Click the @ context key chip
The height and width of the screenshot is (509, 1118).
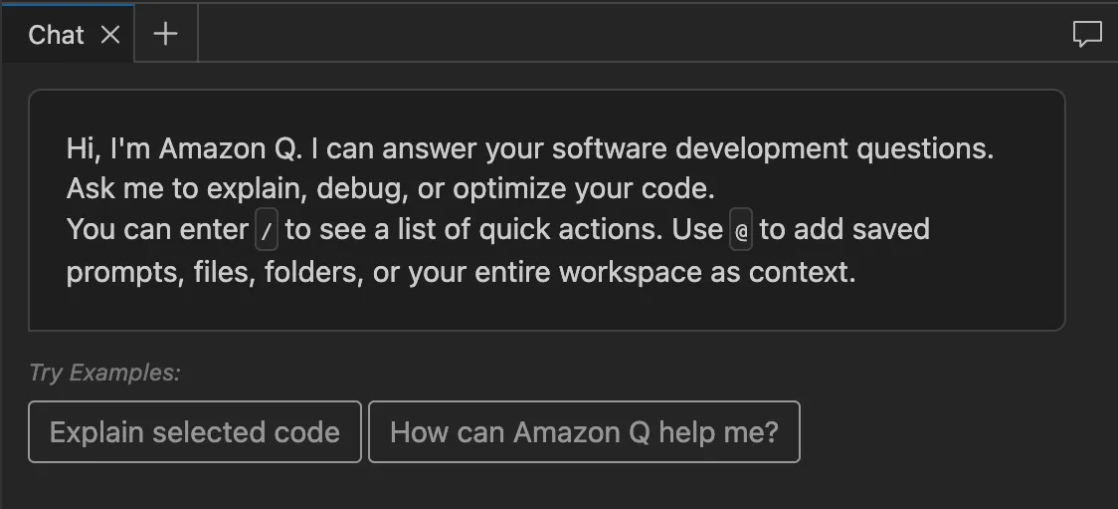(741, 230)
